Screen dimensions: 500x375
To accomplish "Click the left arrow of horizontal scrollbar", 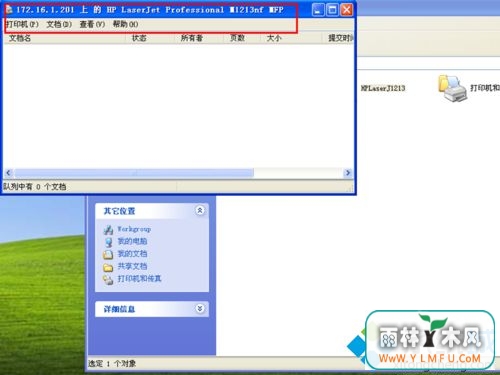I will tap(9, 173).
